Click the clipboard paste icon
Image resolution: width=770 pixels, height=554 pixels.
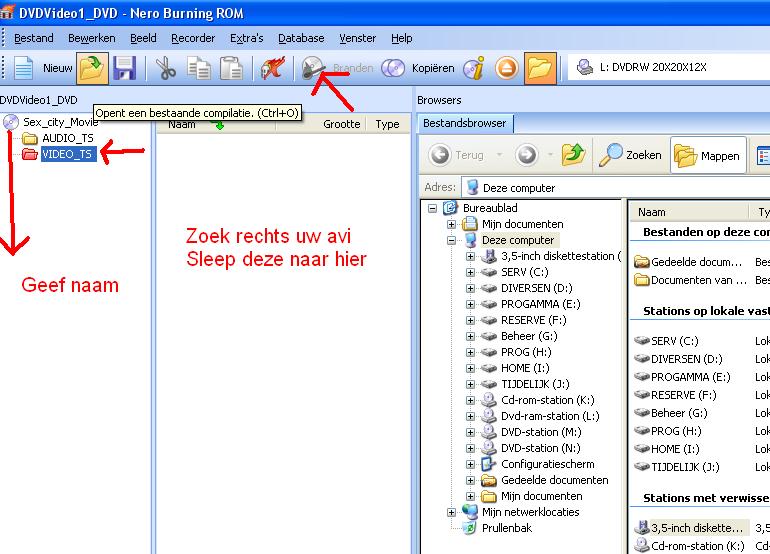tap(231, 68)
